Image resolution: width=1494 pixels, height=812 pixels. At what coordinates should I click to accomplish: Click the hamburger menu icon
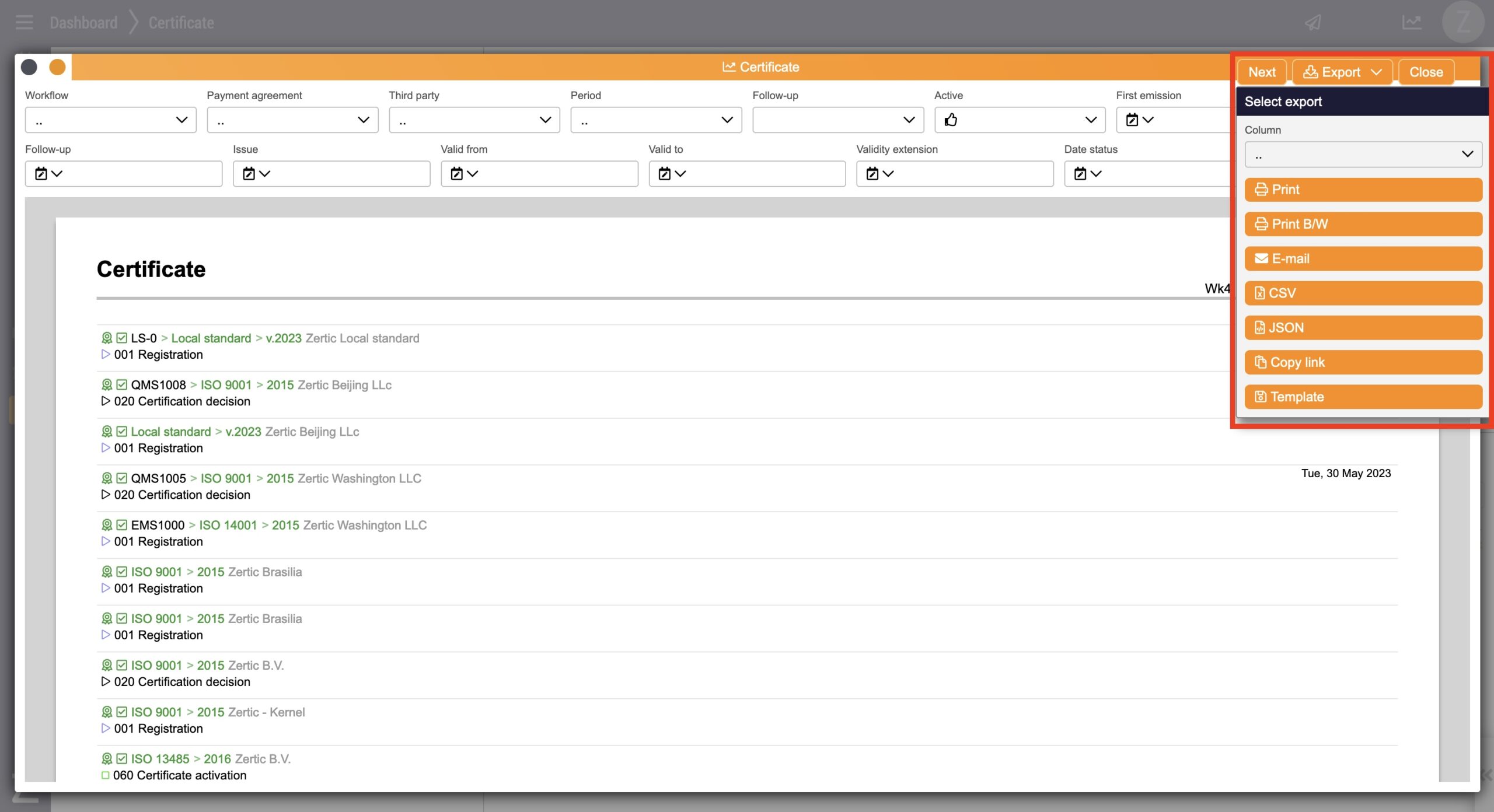point(24,23)
